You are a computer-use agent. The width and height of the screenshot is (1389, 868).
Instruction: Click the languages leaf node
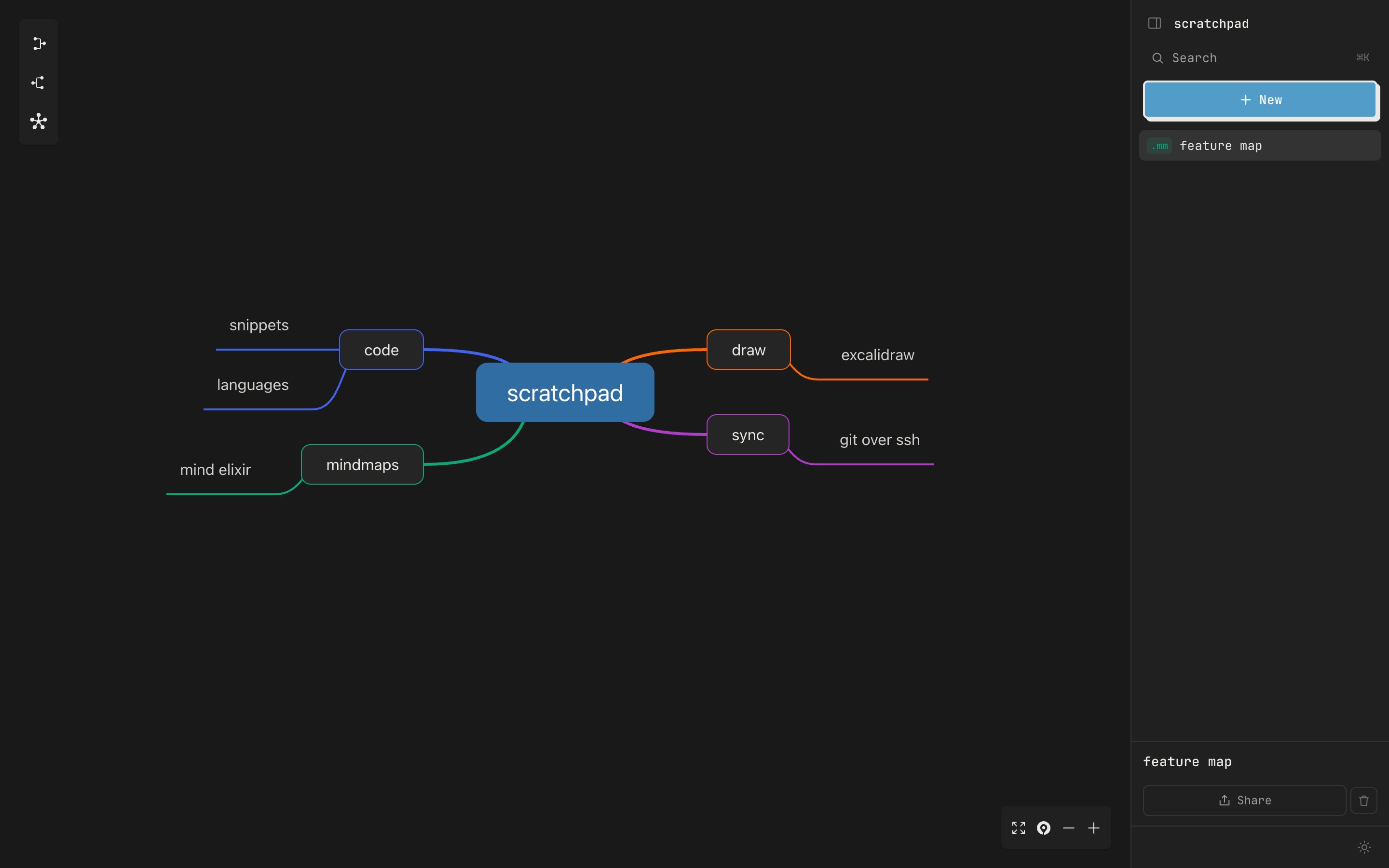tap(253, 385)
